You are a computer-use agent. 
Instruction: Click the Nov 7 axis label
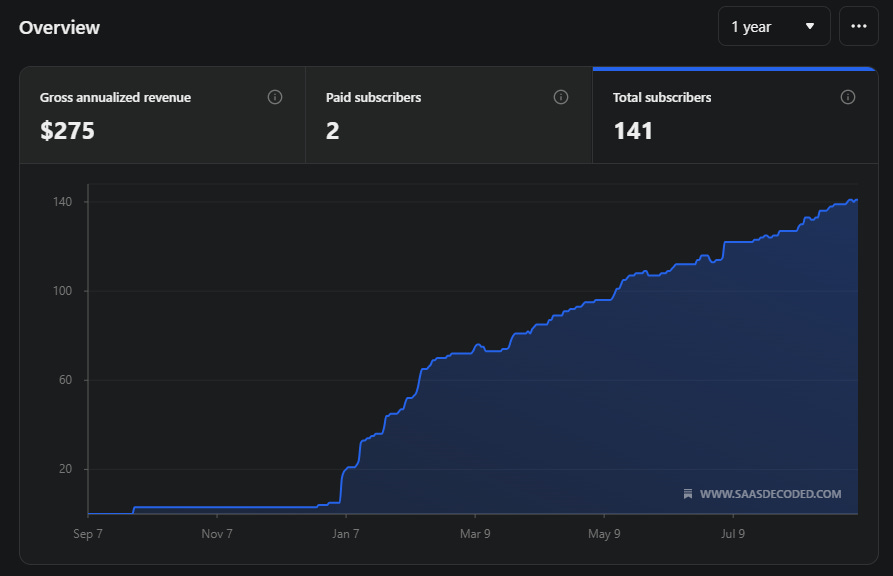(217, 534)
